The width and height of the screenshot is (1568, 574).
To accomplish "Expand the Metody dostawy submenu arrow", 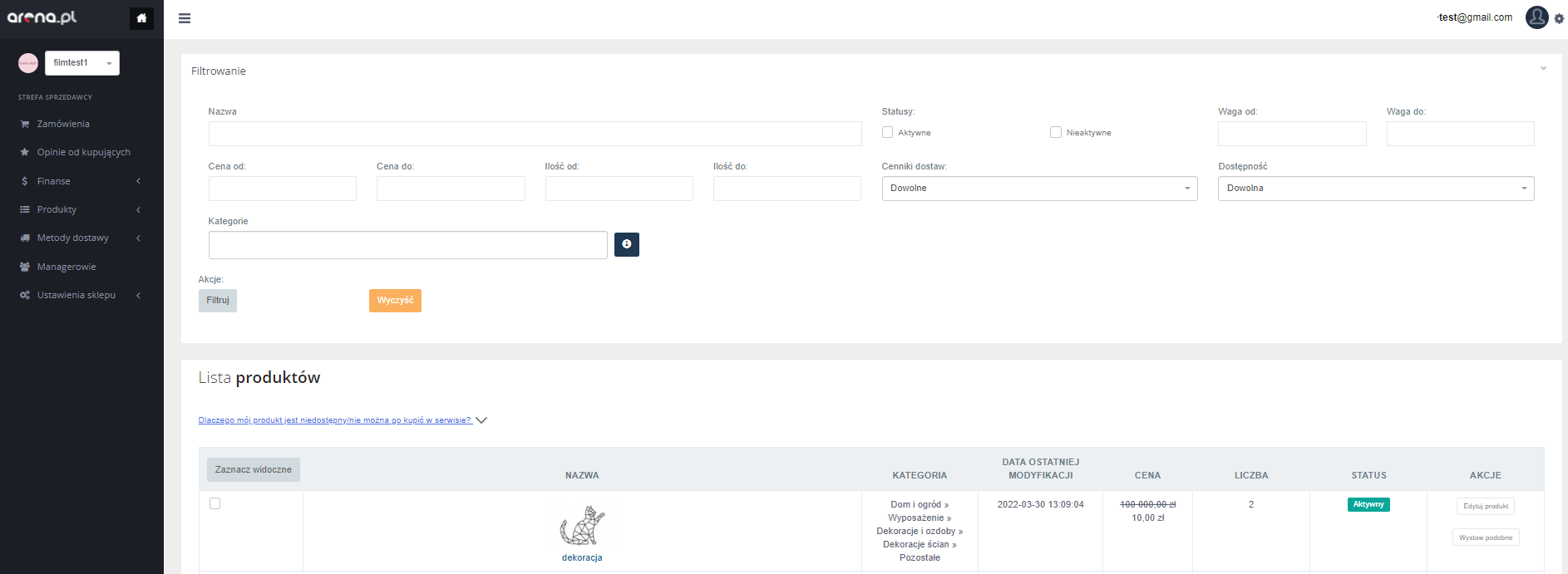I will 138,238.
